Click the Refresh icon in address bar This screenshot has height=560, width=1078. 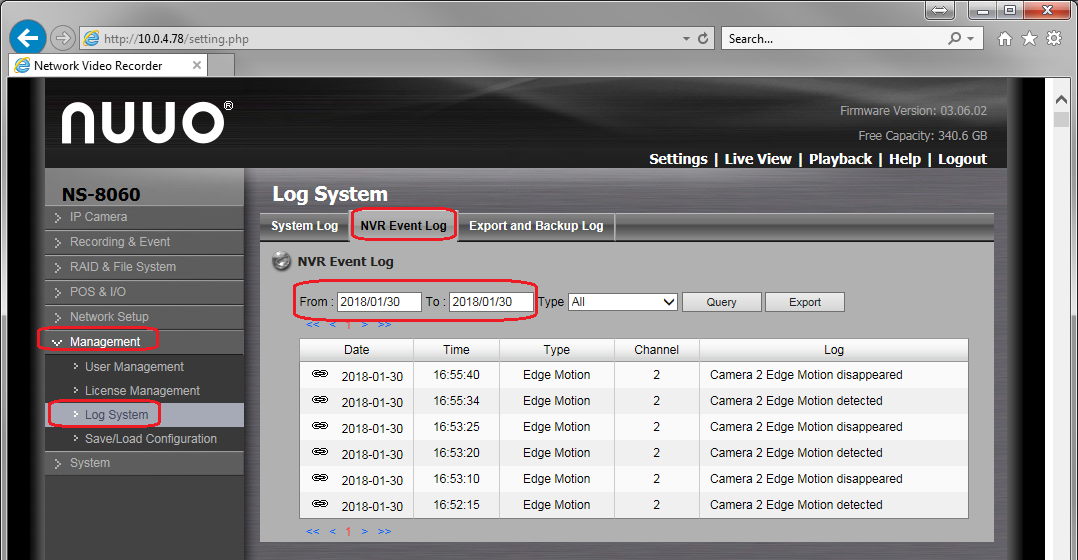(703, 39)
